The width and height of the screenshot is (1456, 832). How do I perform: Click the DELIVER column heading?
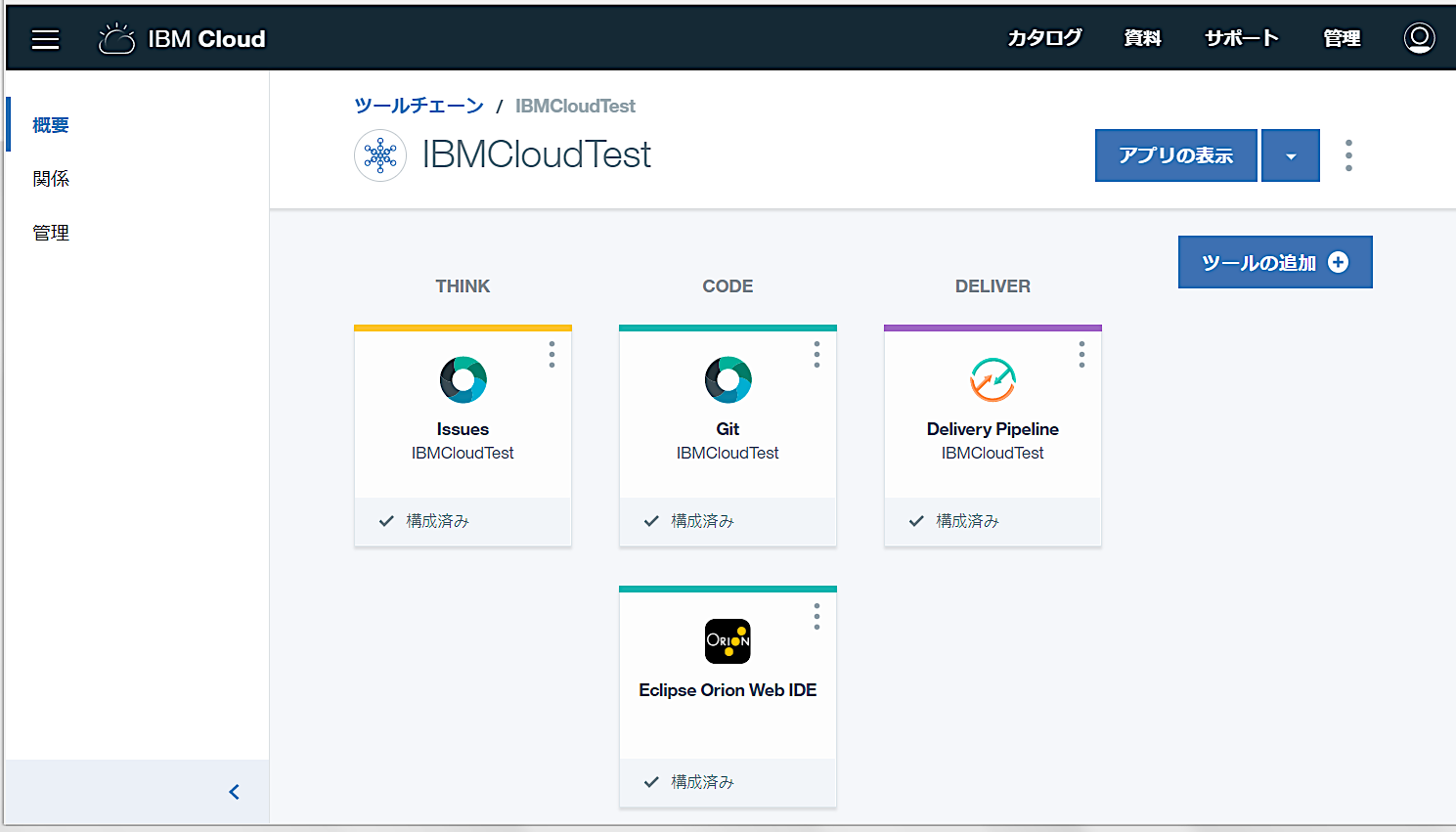tap(993, 286)
